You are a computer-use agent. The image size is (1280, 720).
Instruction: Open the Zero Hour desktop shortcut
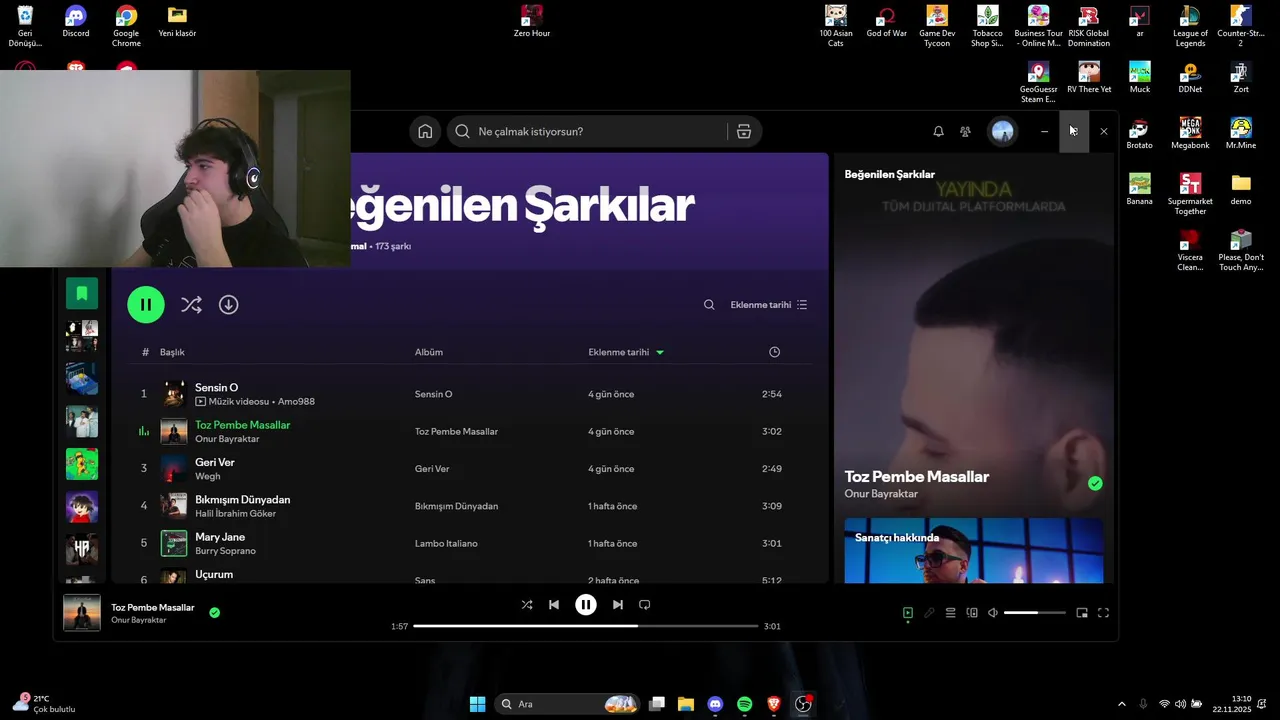pyautogui.click(x=532, y=22)
